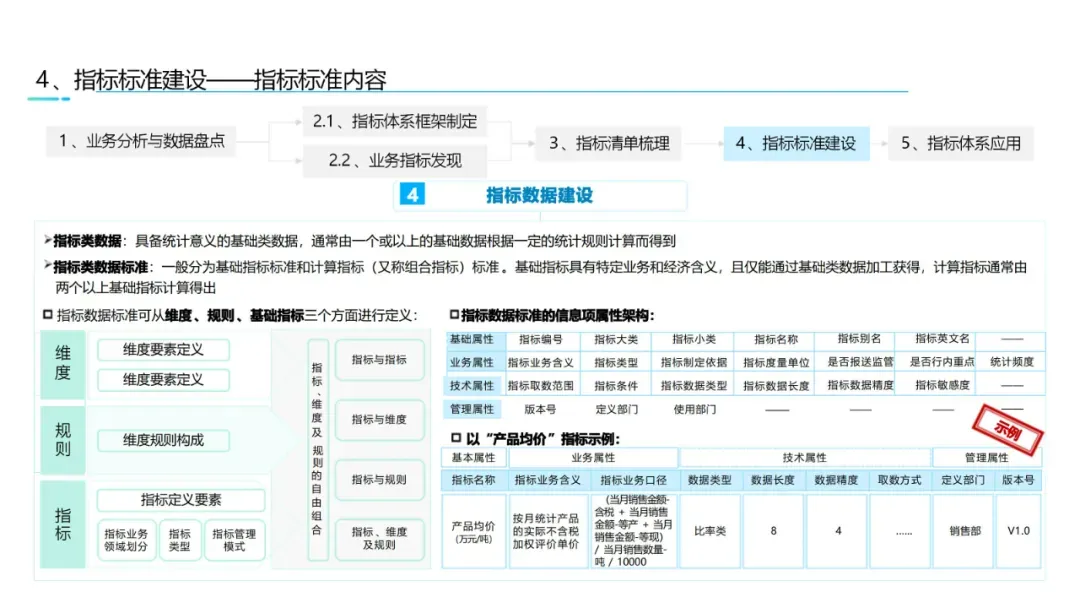
Task: Click the '指标类数据标准' bullet paragraph
Action: [x=537, y=277]
